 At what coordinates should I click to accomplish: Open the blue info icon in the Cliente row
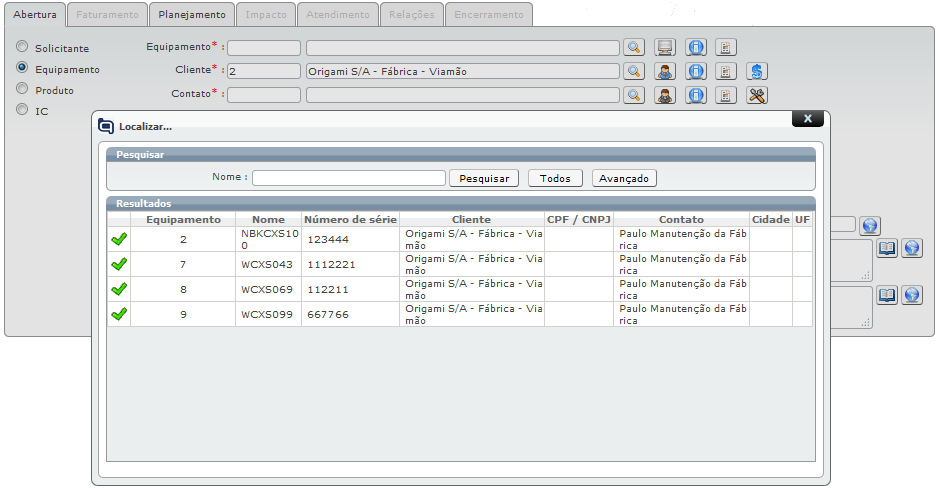(x=696, y=71)
